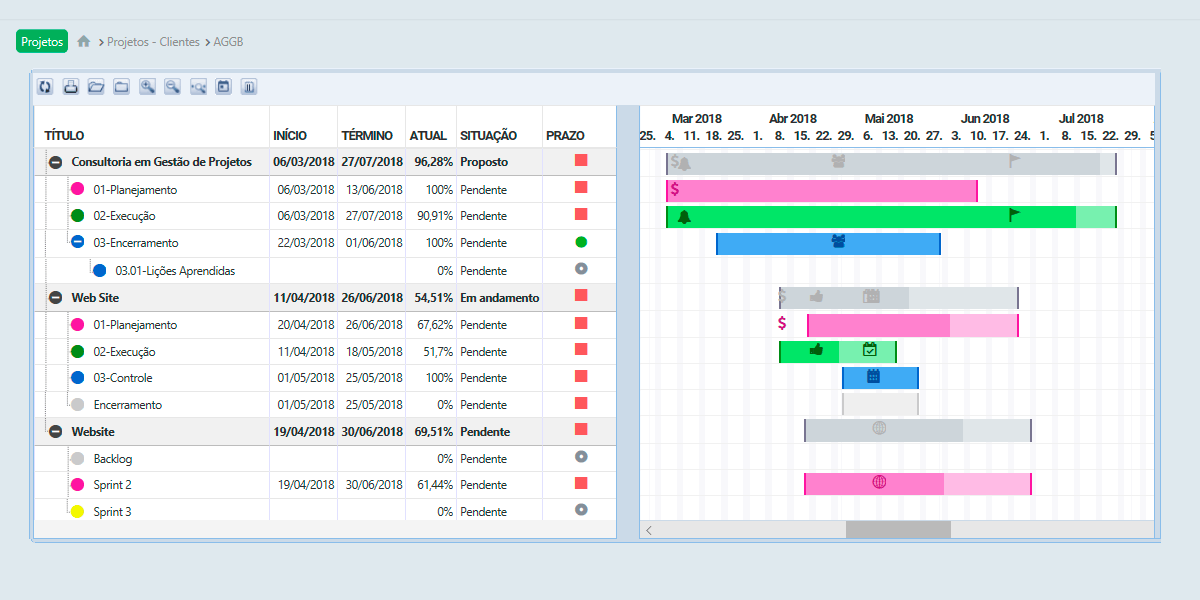Viewport: 1200px width, 600px height.
Task: Sort by the TÉRMINO column header
Action: pos(367,135)
